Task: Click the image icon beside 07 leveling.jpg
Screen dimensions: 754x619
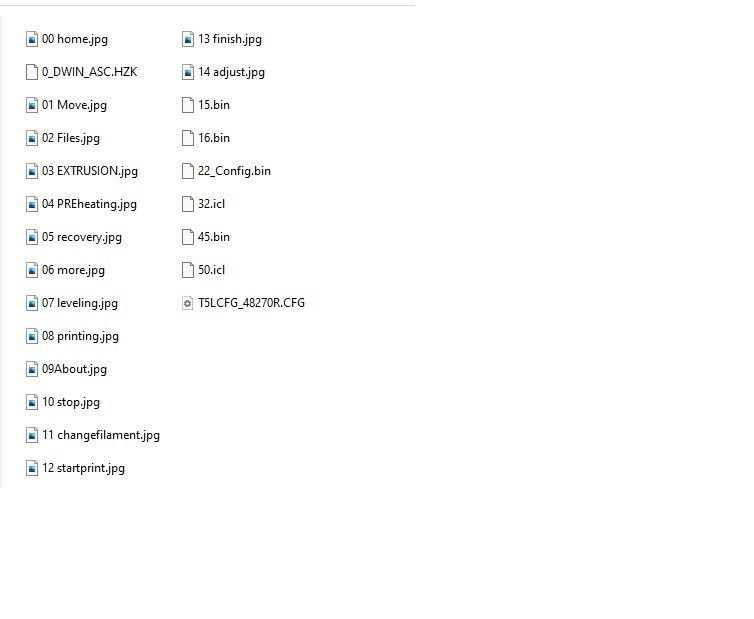Action: tap(32, 303)
